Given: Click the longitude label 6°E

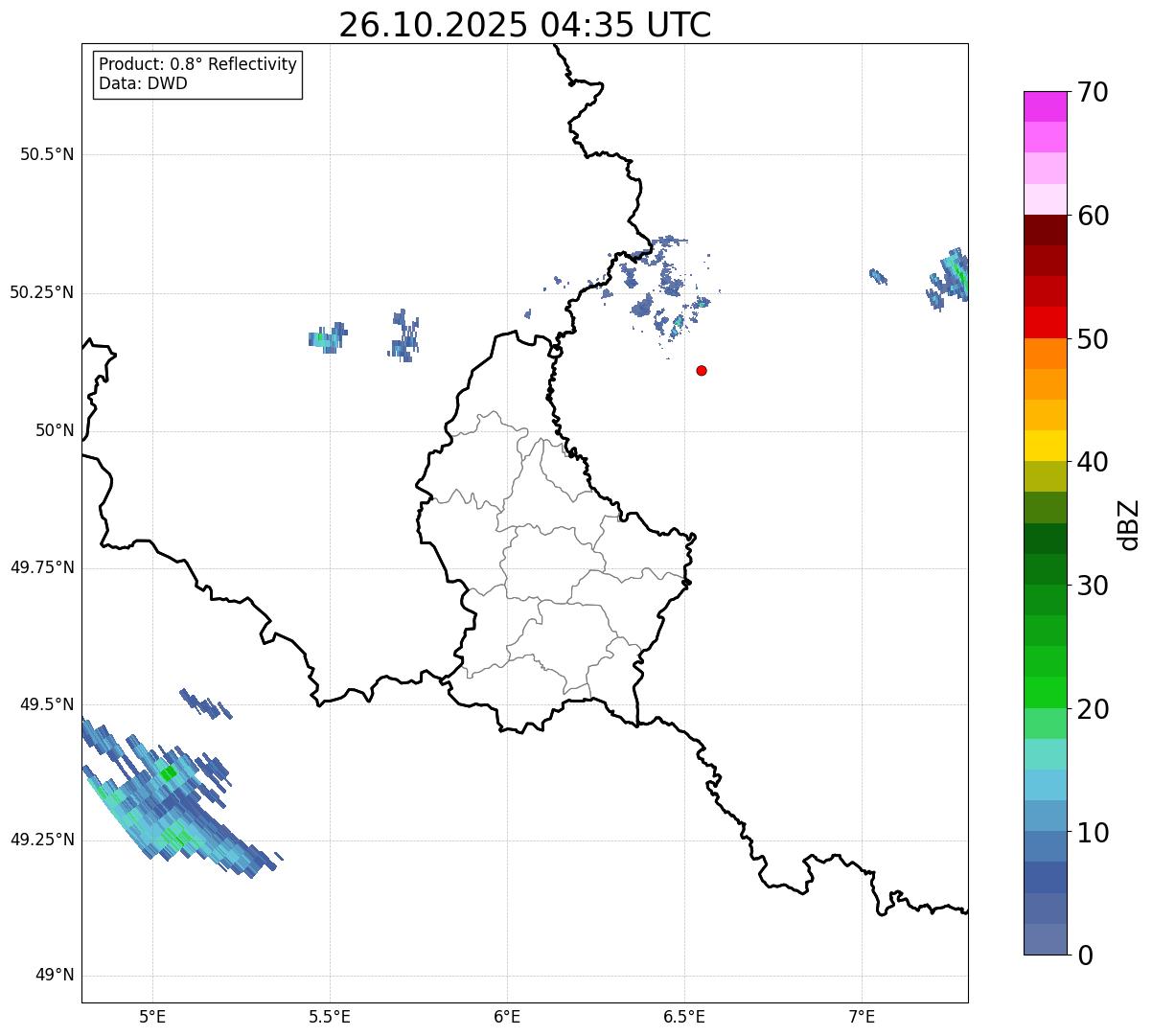Looking at the screenshot, I should [x=507, y=1016].
